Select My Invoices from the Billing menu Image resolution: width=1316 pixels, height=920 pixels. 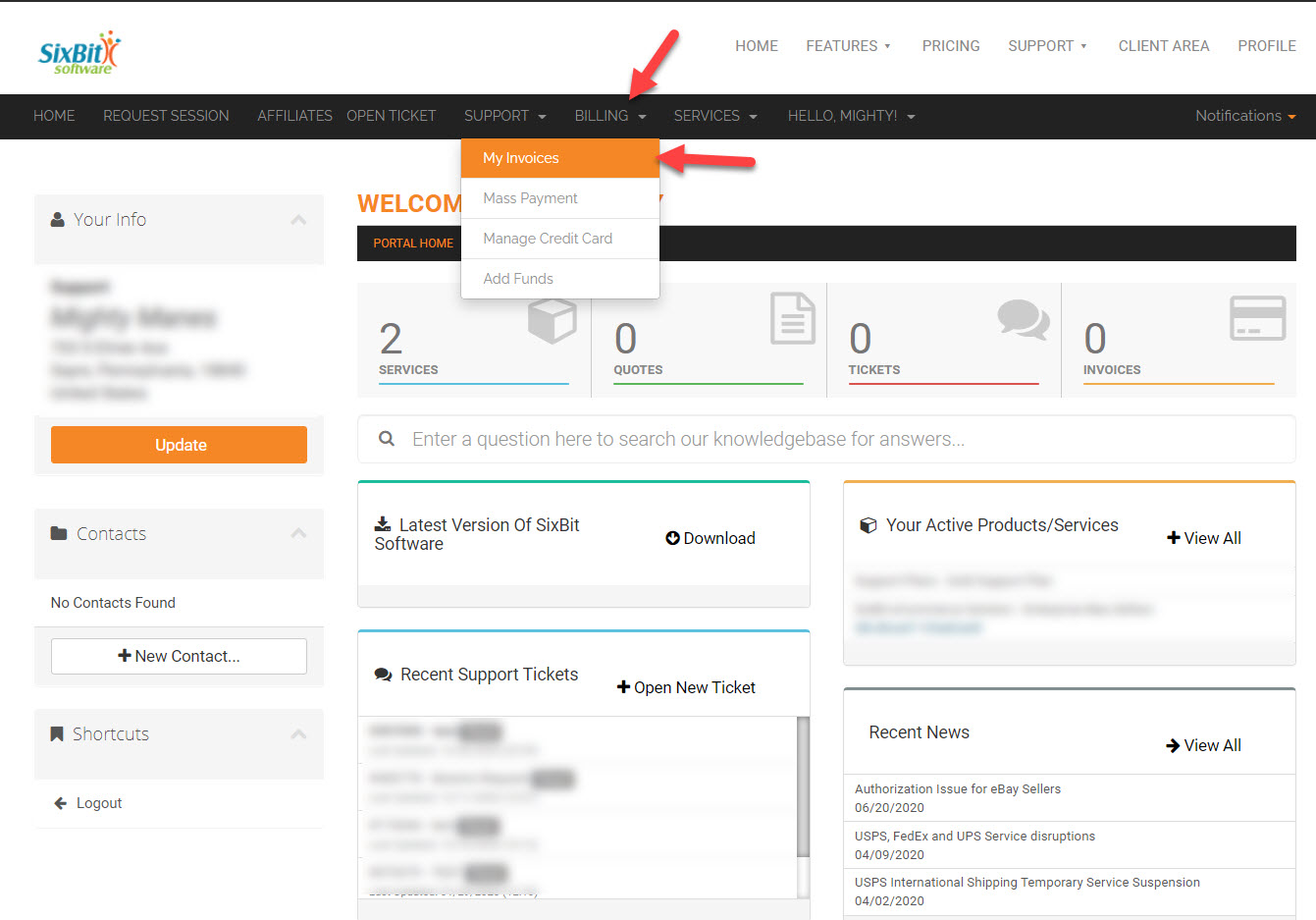click(x=520, y=158)
